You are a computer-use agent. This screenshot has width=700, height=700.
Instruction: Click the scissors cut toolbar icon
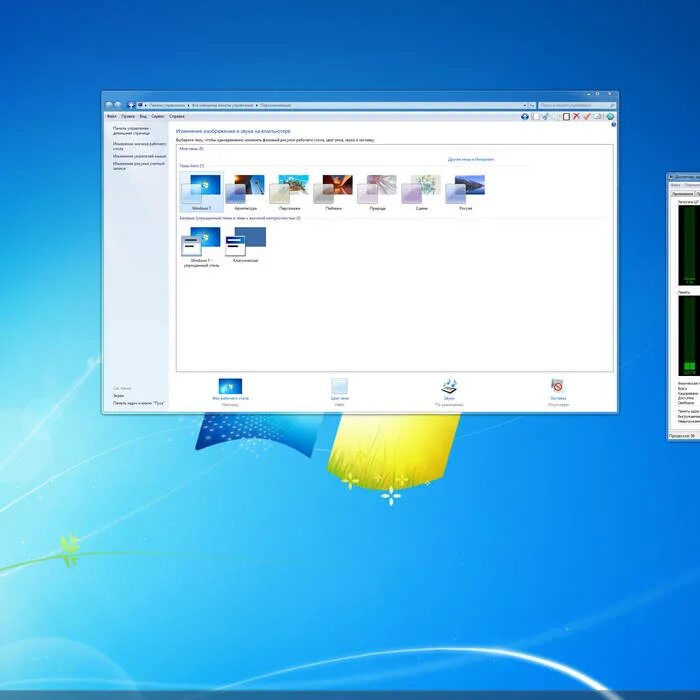click(x=545, y=117)
